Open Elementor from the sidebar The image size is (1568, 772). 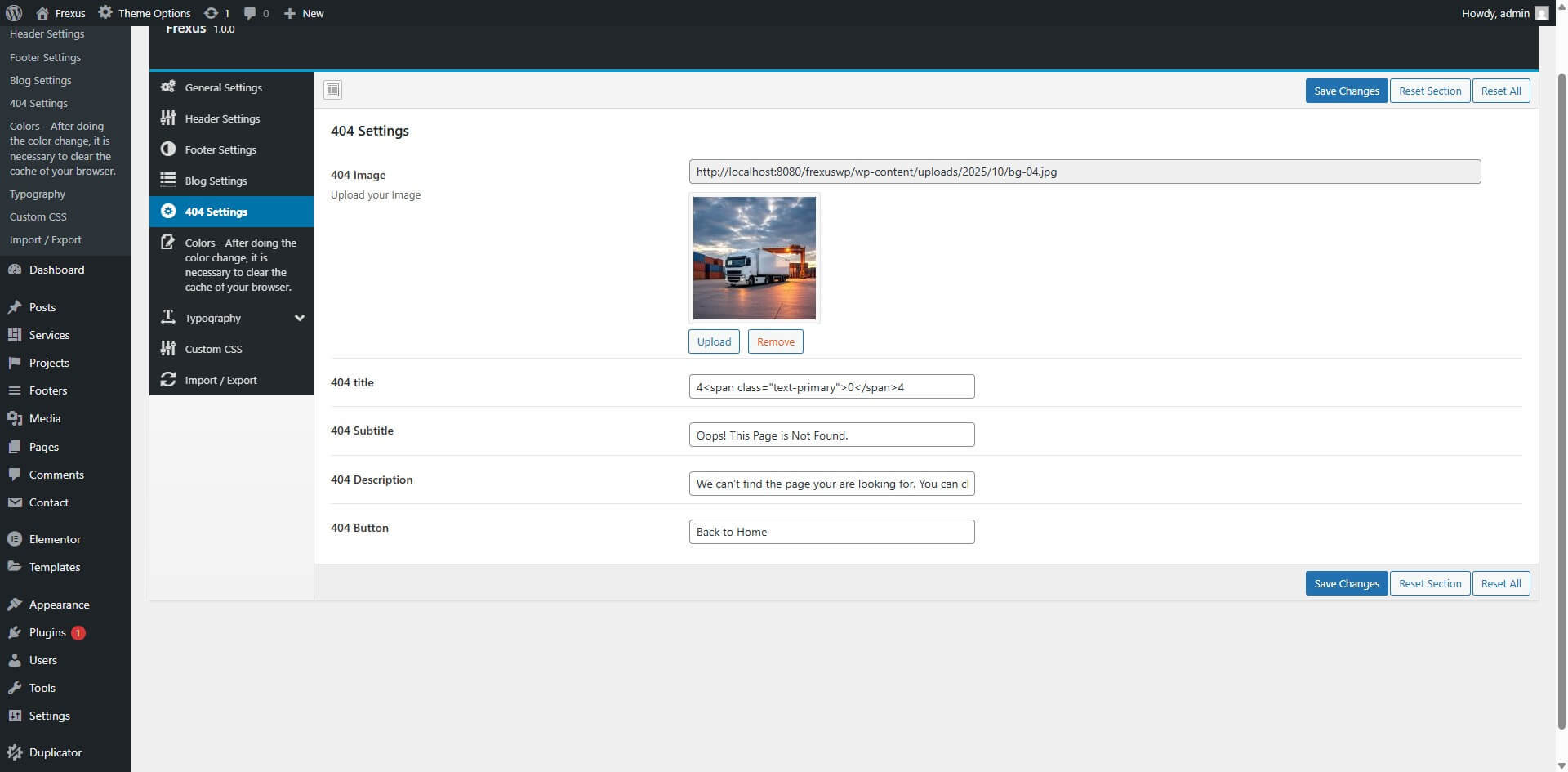pyautogui.click(x=54, y=539)
